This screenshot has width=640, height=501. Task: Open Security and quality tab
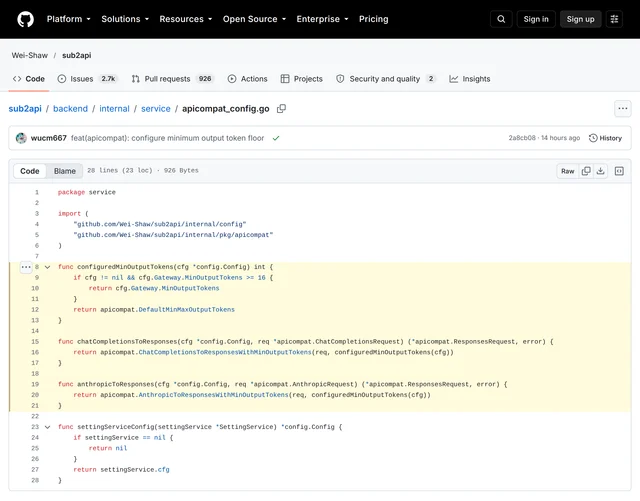(x=385, y=79)
